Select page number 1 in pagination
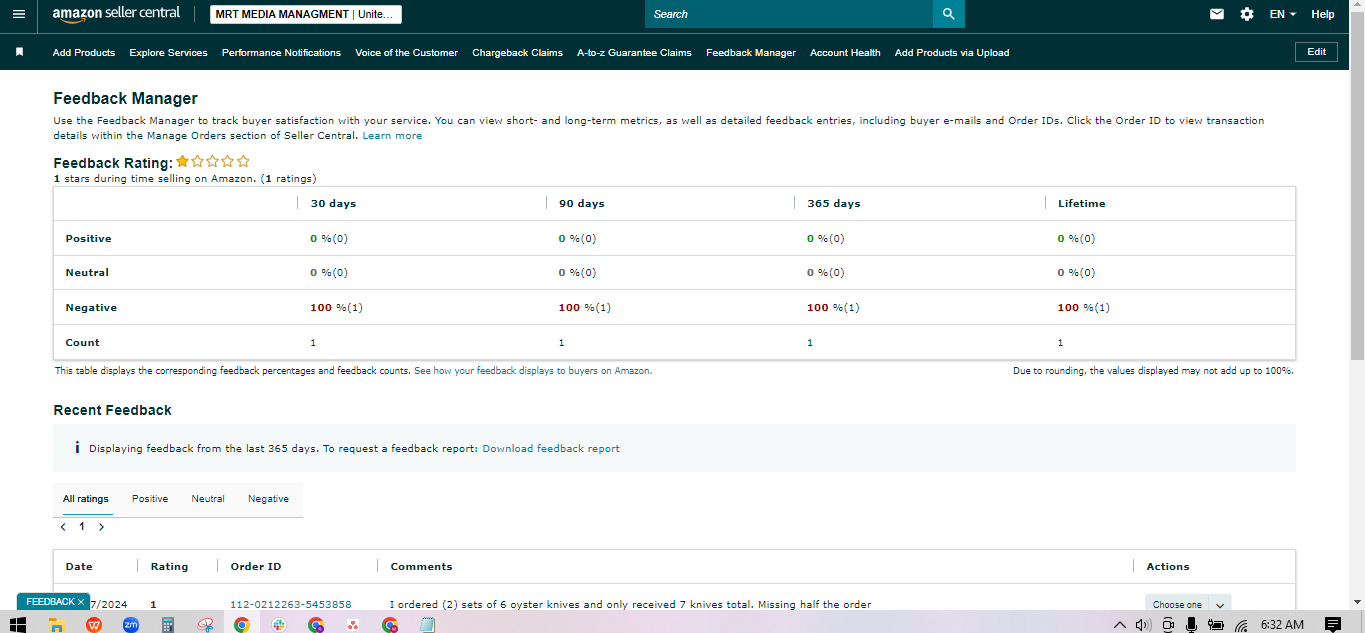This screenshot has width=1365, height=633. tap(82, 526)
